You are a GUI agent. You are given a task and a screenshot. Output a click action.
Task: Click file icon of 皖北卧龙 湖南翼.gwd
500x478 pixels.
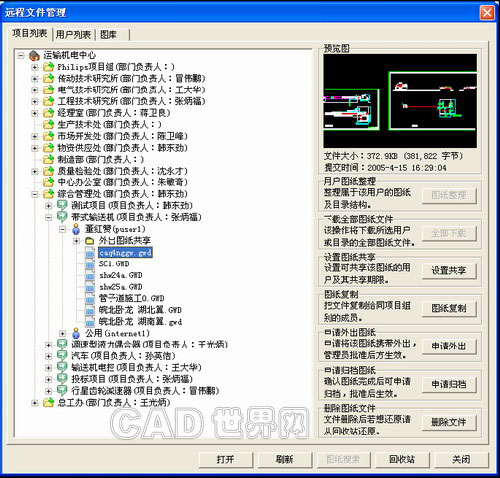[x=90, y=322]
